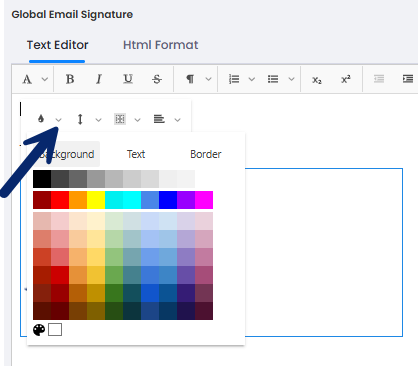Choose the magenta color swatch
This screenshot has height=366, width=418.
click(x=204, y=200)
